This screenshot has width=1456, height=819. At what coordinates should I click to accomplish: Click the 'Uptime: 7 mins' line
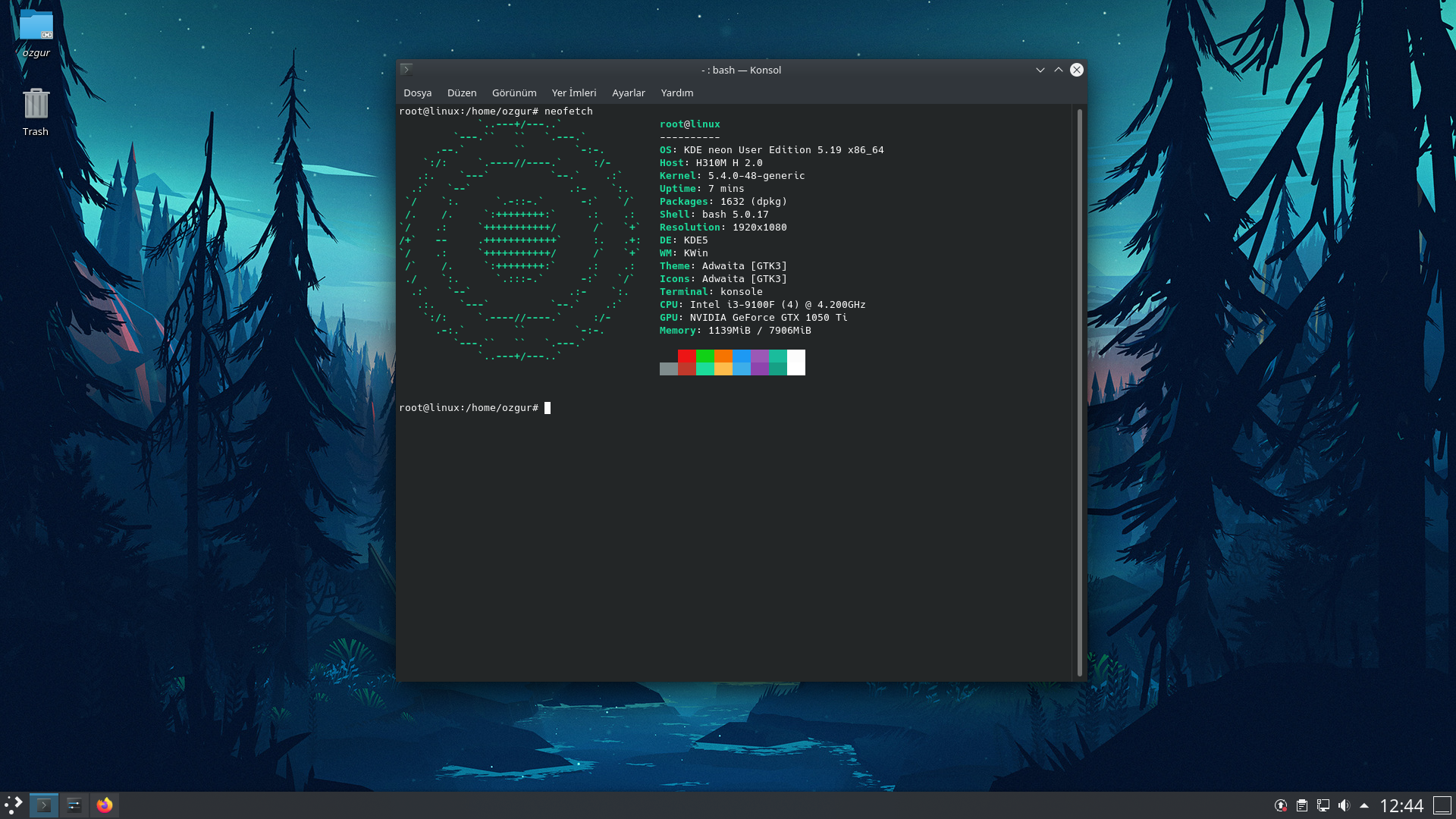[x=702, y=189]
